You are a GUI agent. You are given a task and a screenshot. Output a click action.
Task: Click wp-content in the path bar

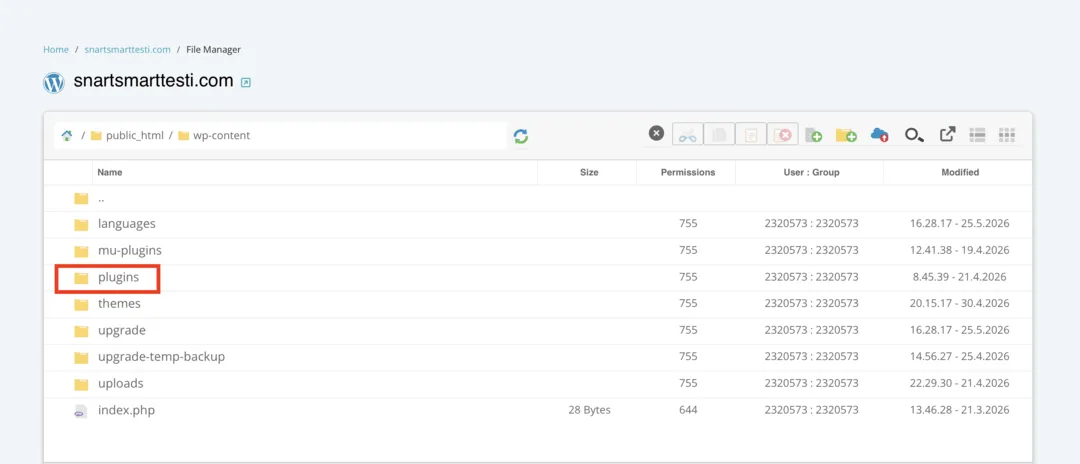coord(222,136)
